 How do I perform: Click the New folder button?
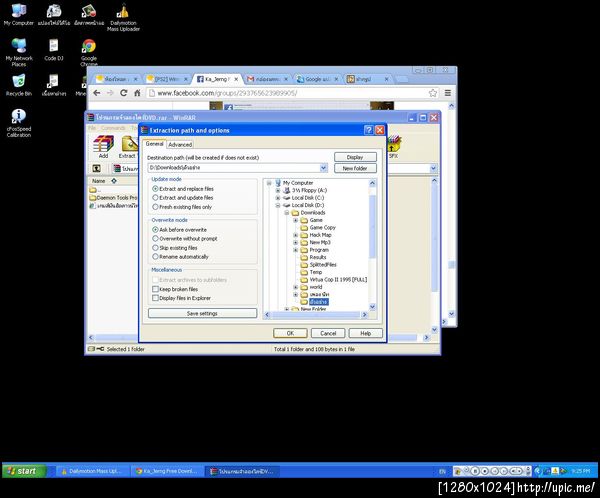(355, 168)
